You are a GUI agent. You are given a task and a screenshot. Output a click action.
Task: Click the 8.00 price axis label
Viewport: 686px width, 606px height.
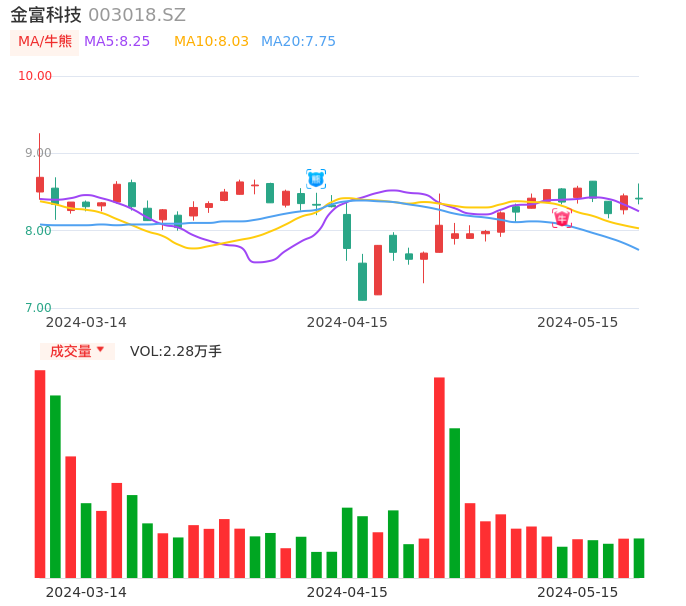(x=38, y=231)
